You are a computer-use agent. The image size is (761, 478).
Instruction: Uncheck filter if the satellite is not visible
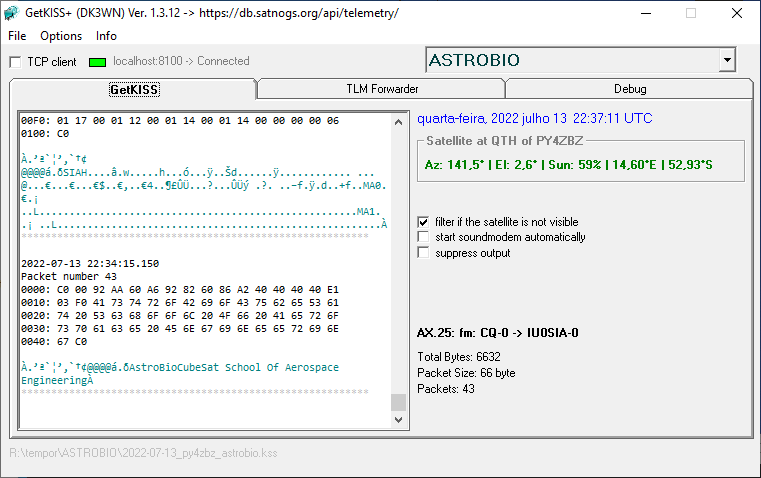click(423, 222)
